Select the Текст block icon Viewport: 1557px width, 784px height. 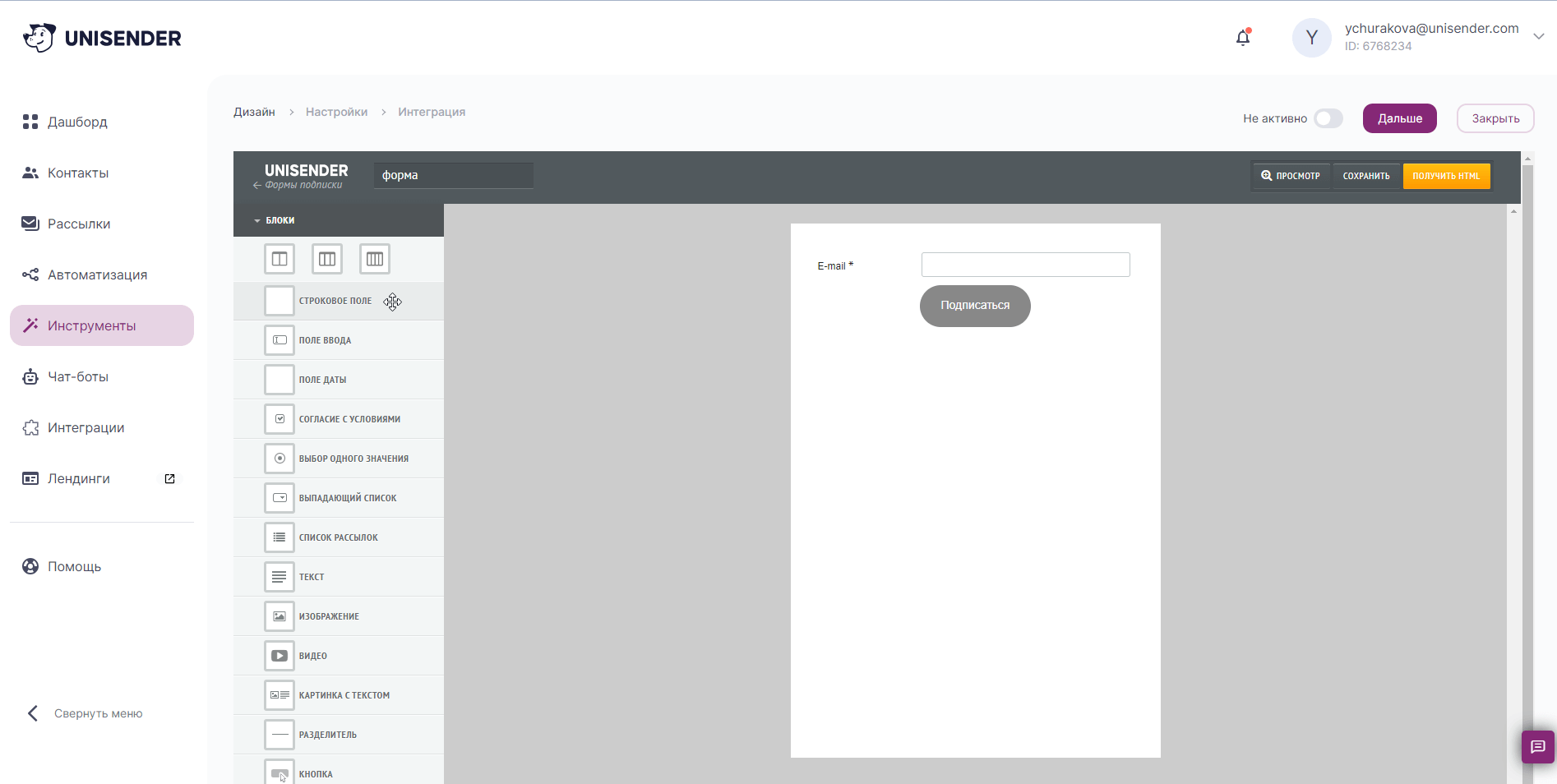tap(280, 577)
